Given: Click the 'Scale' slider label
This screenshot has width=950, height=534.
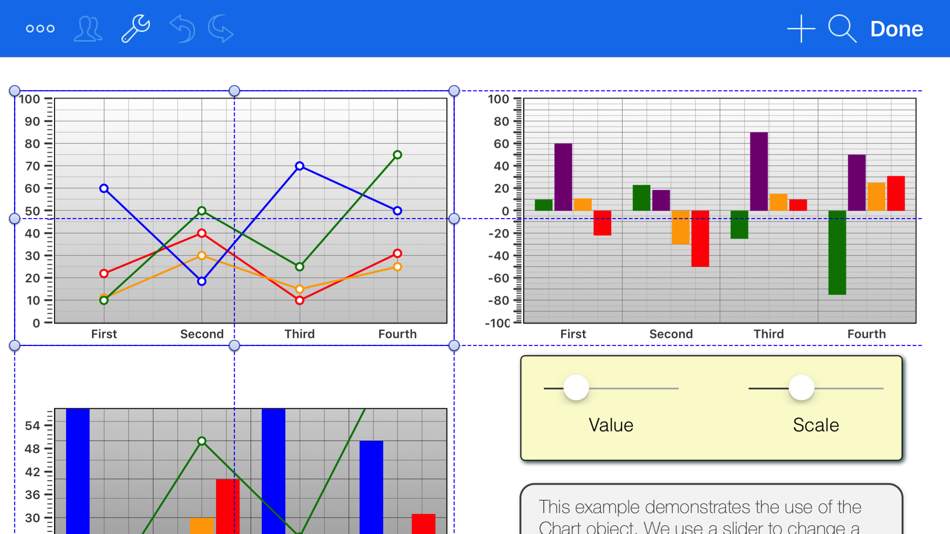Looking at the screenshot, I should 816,425.
